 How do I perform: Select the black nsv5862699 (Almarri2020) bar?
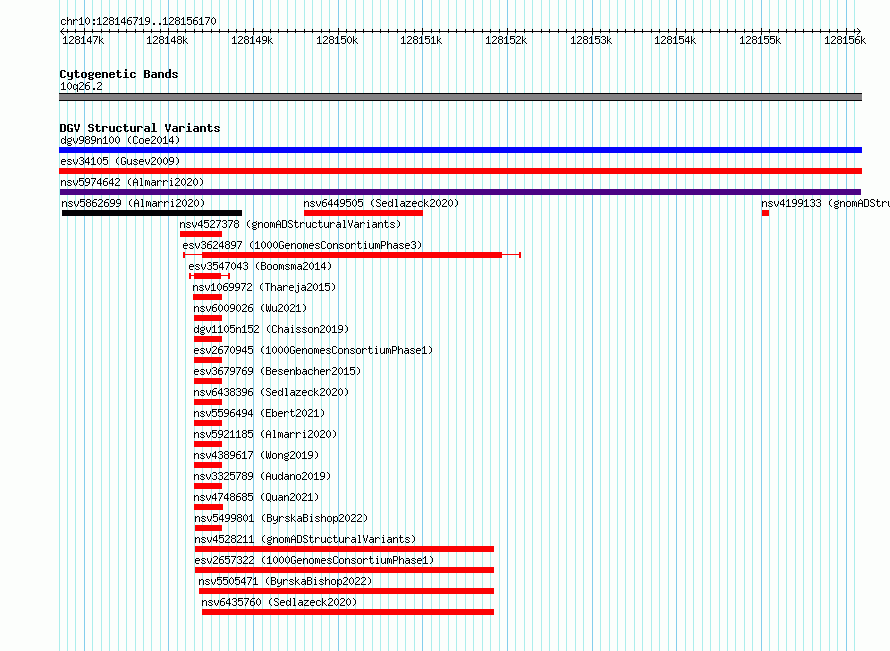[152, 213]
